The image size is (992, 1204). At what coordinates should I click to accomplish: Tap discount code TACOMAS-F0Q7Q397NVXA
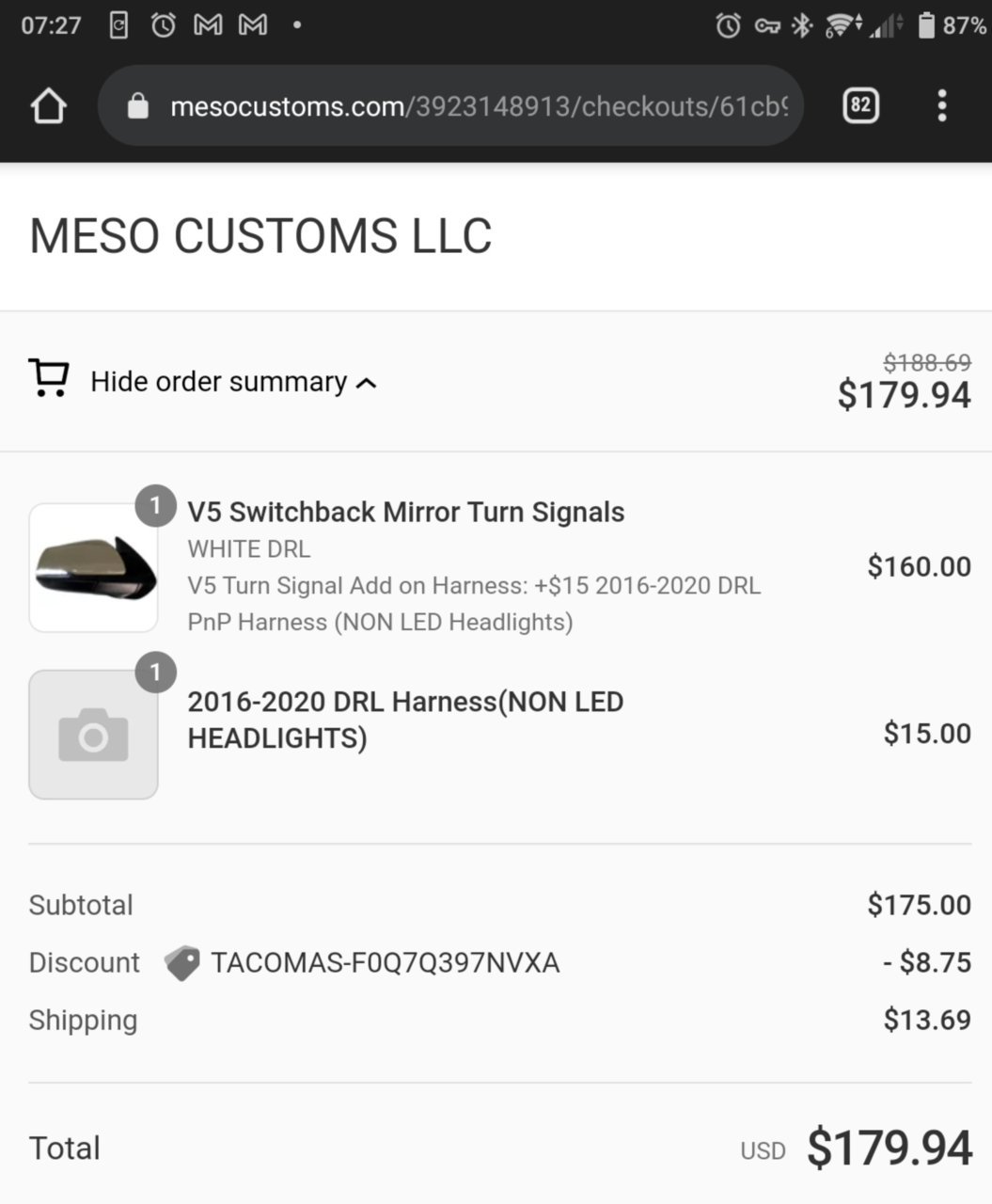coord(385,963)
